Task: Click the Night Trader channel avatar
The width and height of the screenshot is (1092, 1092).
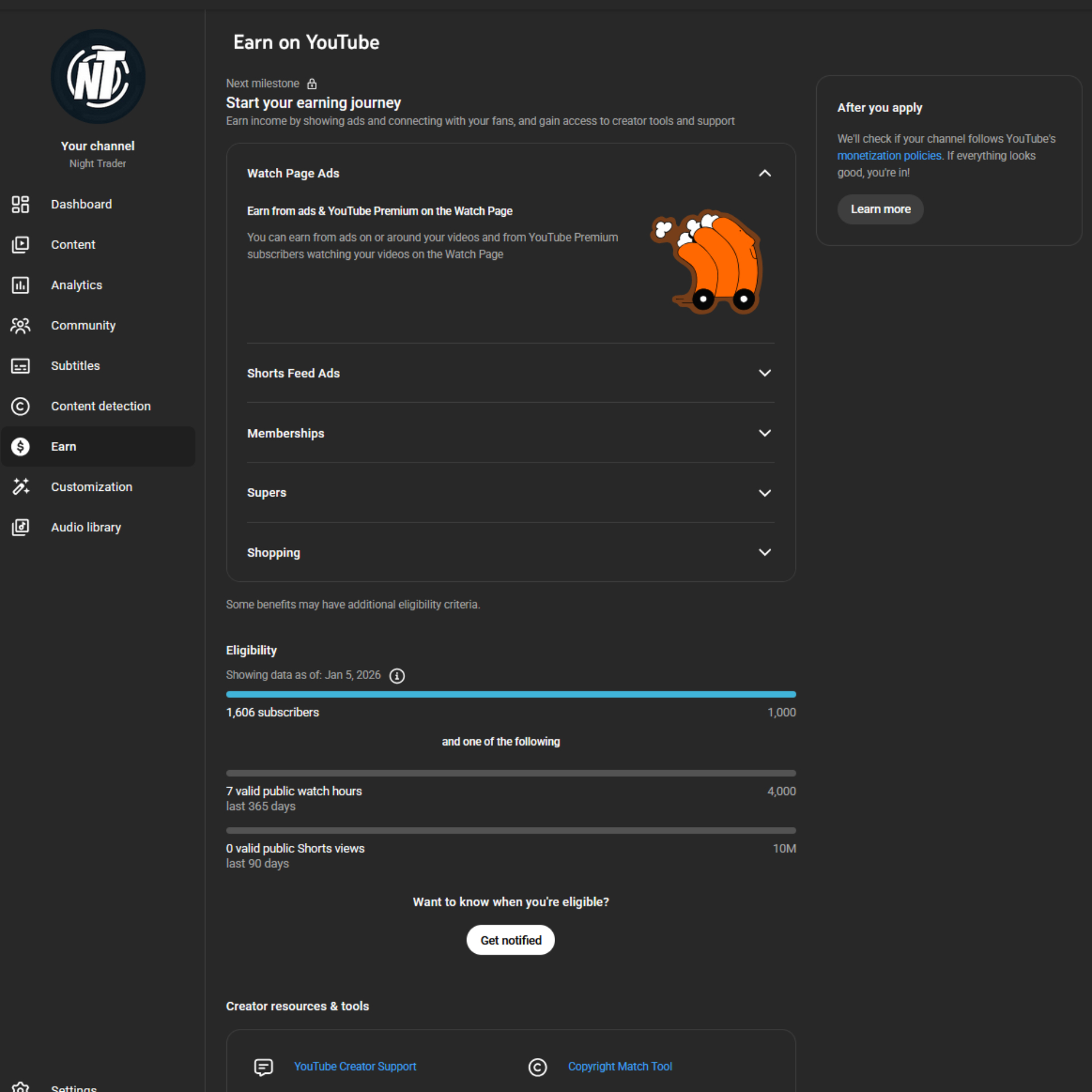Action: point(98,77)
